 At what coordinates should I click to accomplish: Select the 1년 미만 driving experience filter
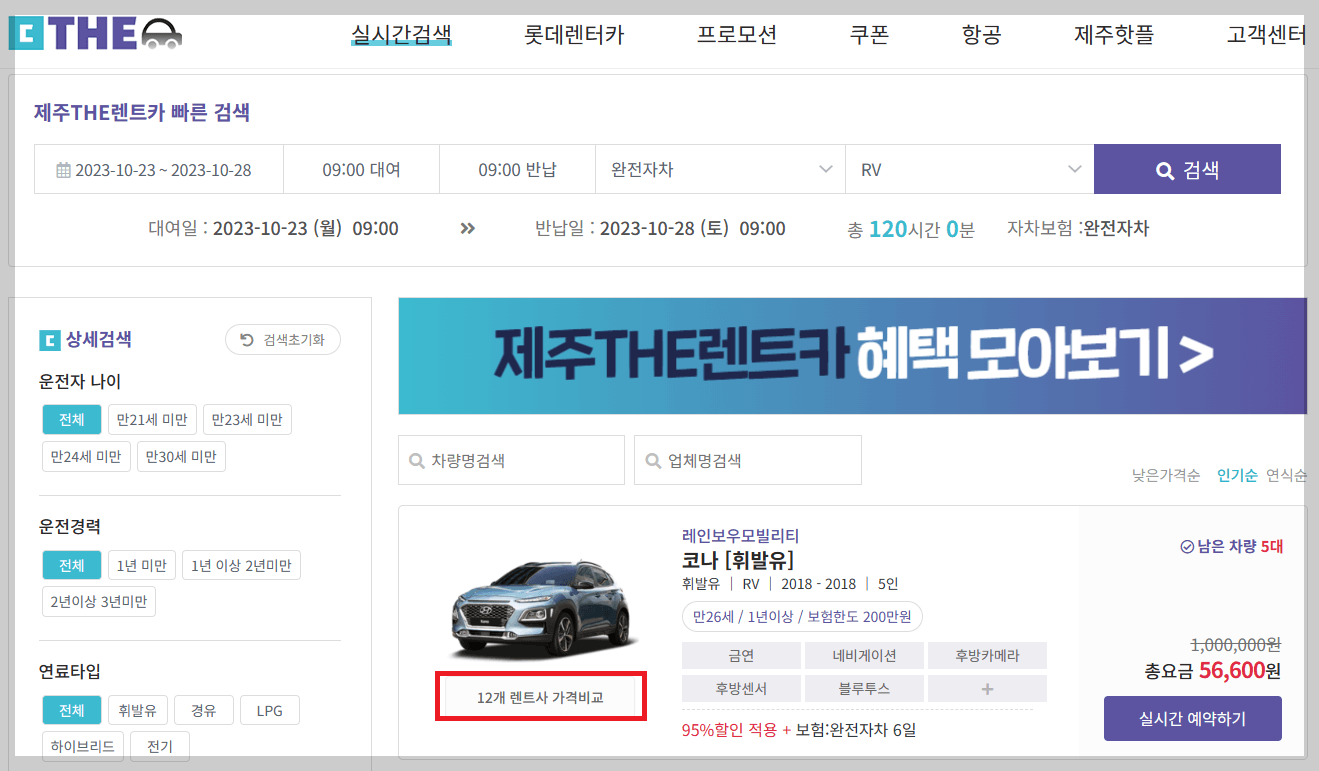[x=141, y=565]
